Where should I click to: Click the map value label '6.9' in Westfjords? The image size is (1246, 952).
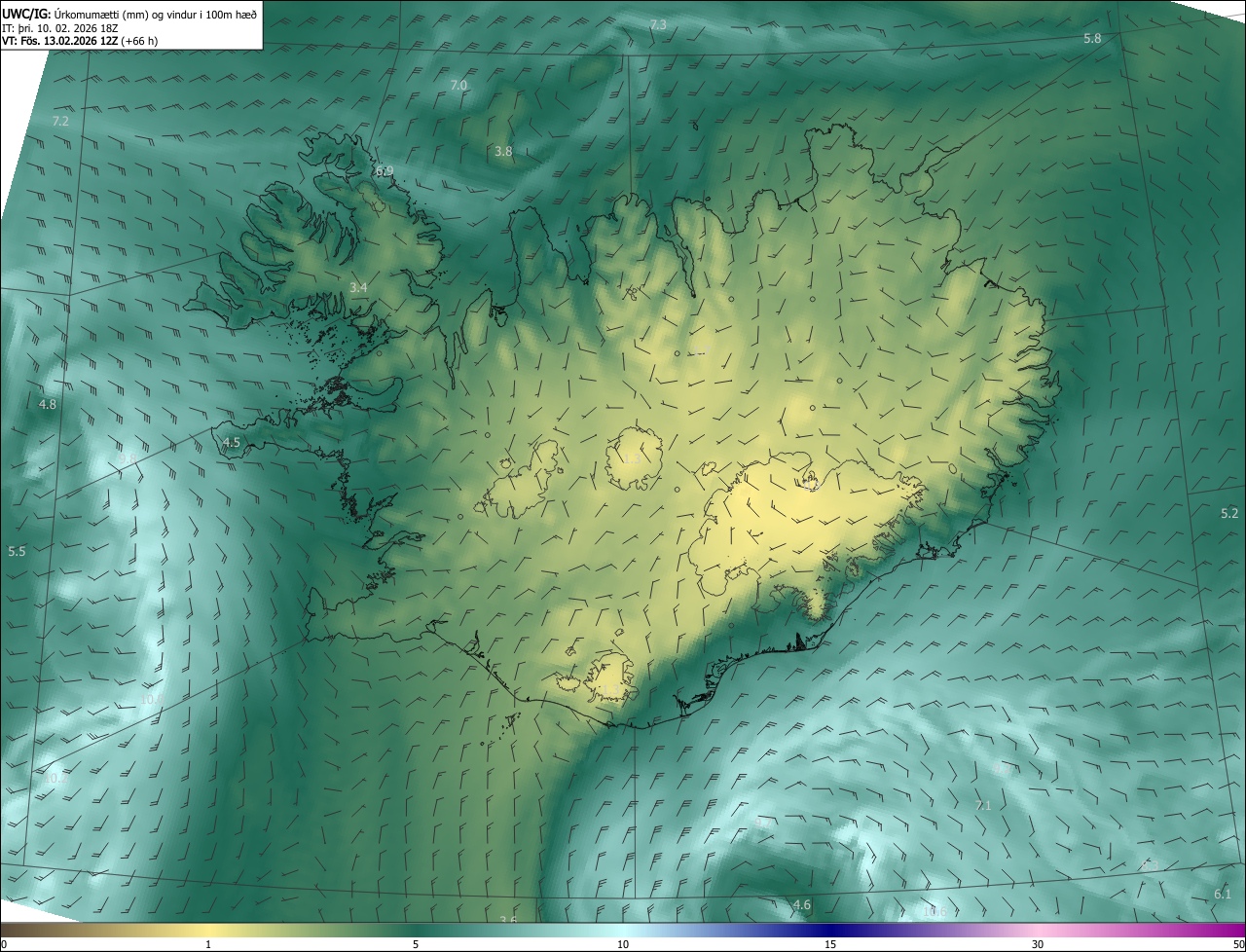coord(385,171)
